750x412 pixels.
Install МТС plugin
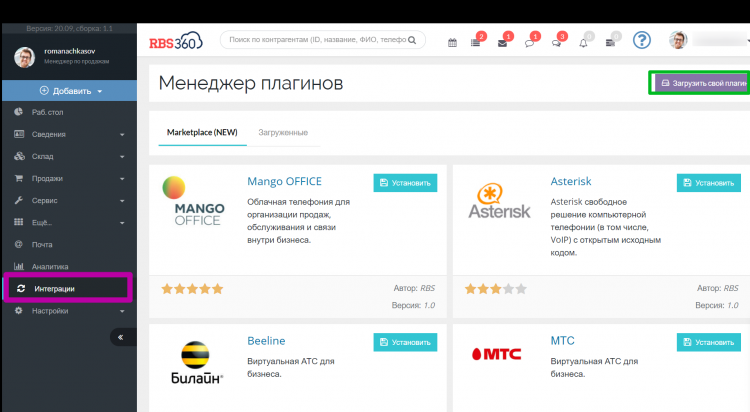(708, 342)
